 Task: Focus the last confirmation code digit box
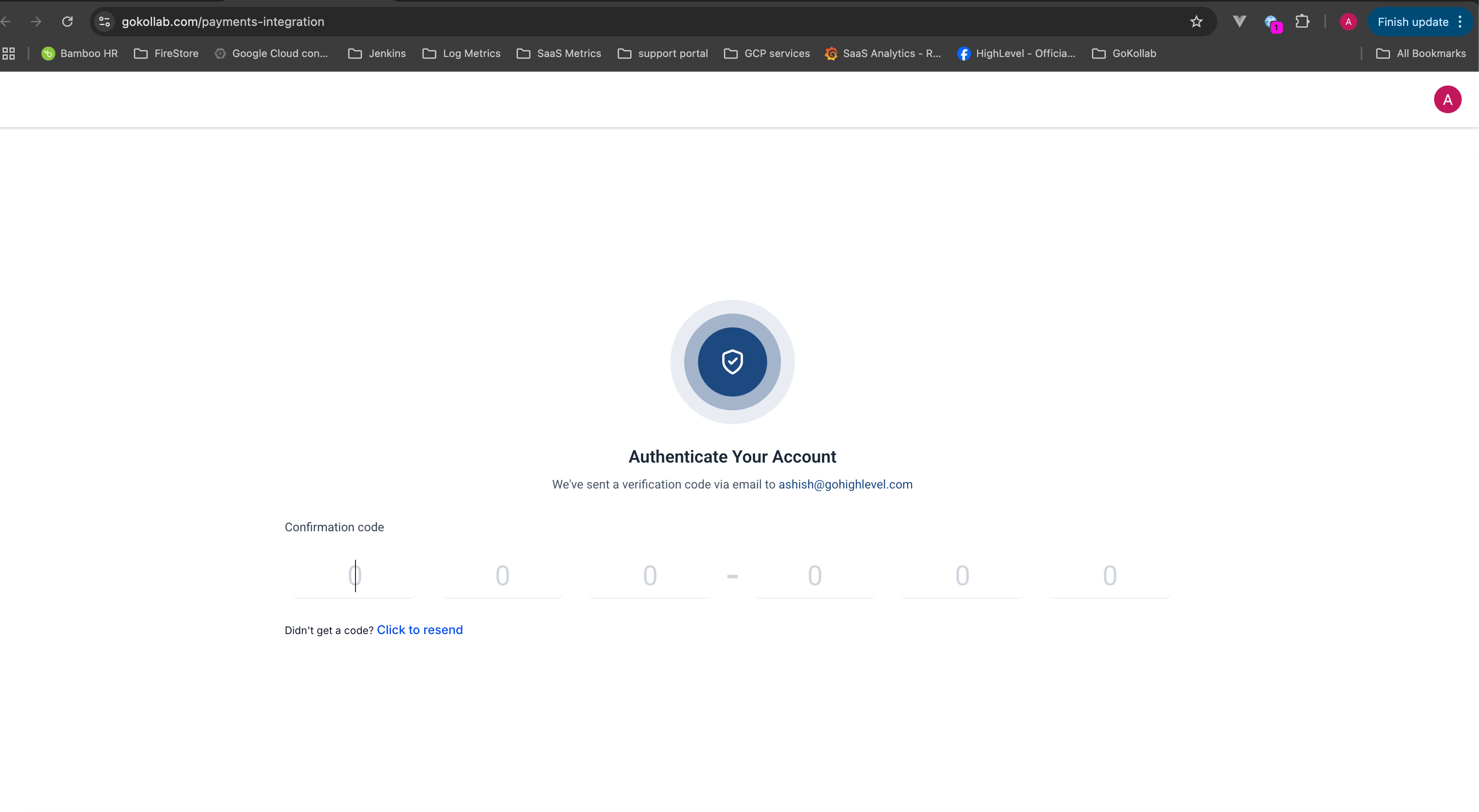click(x=1109, y=575)
